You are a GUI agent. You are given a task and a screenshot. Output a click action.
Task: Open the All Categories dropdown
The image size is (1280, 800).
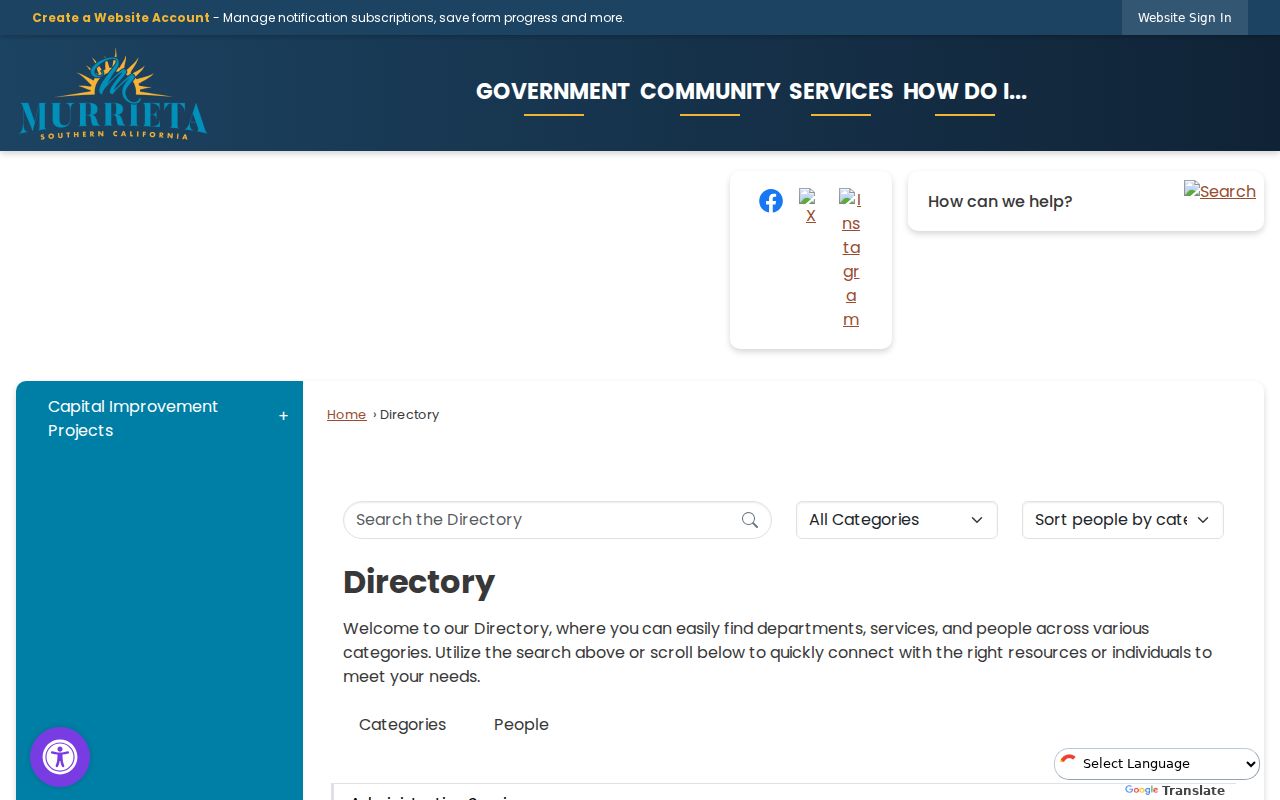897,520
